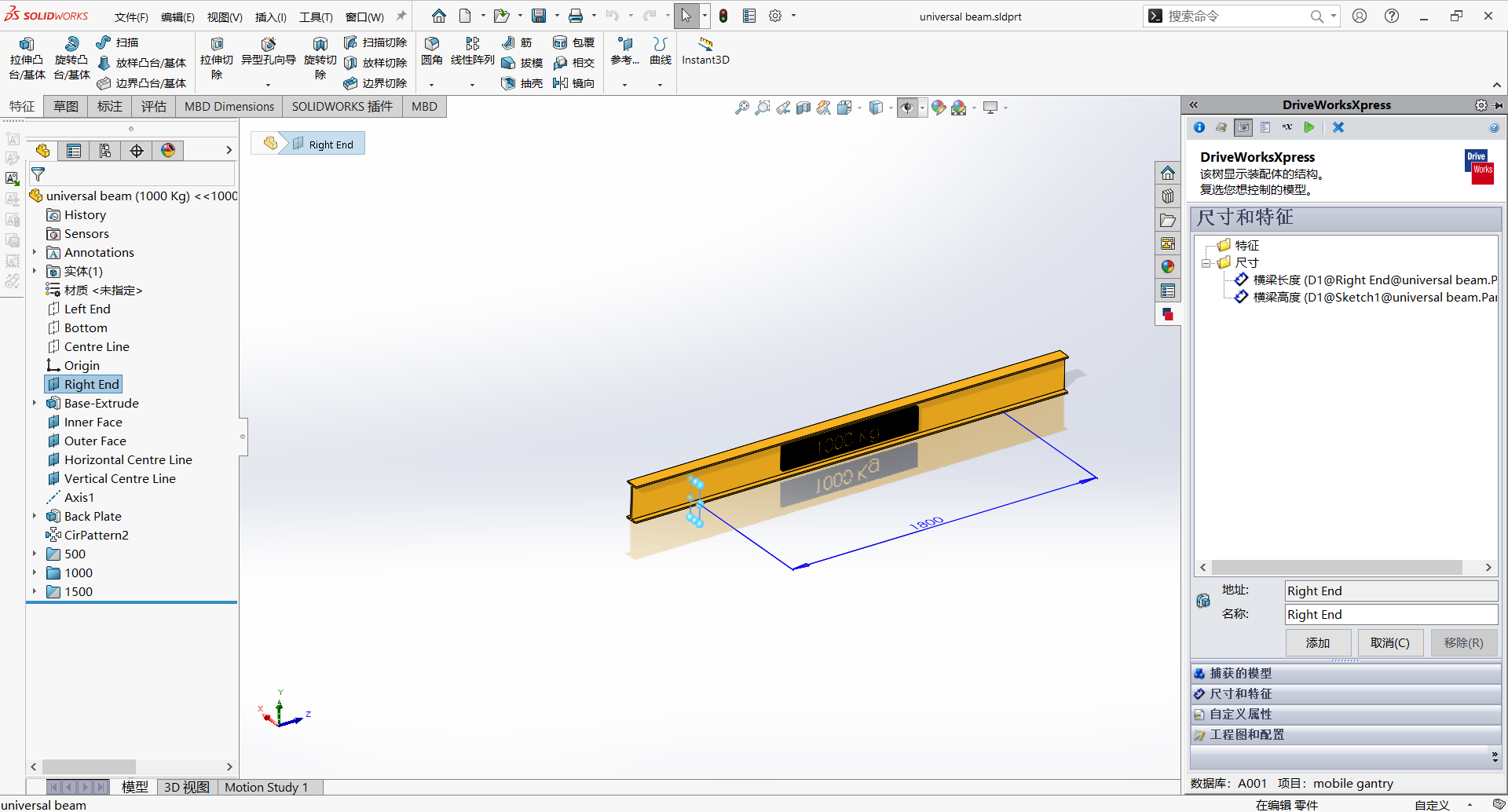Click the DriveWorksXpress green Run arrow
1508x812 pixels.
coord(1309,127)
